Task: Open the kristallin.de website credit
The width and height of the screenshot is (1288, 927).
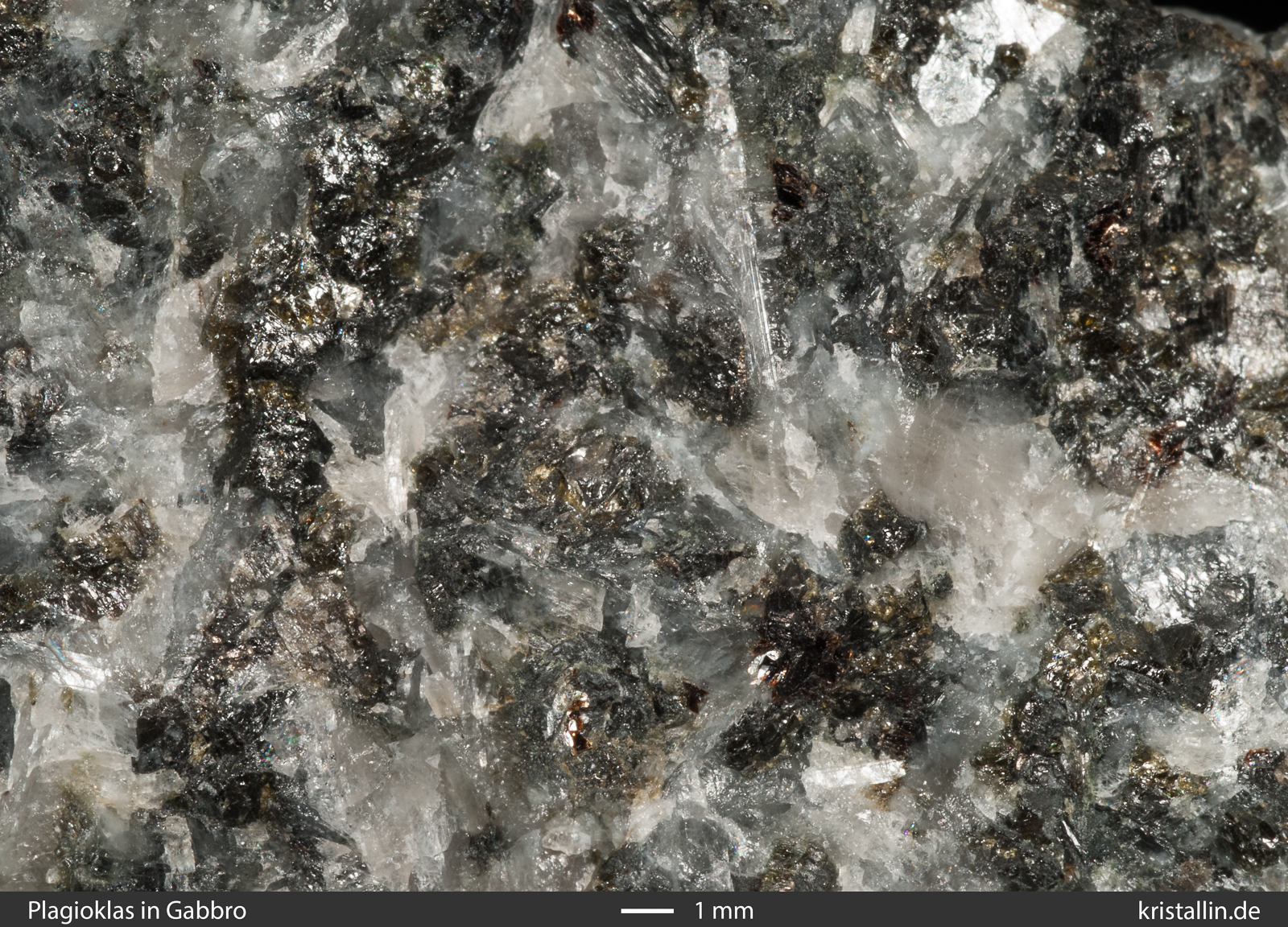Action: [1199, 910]
